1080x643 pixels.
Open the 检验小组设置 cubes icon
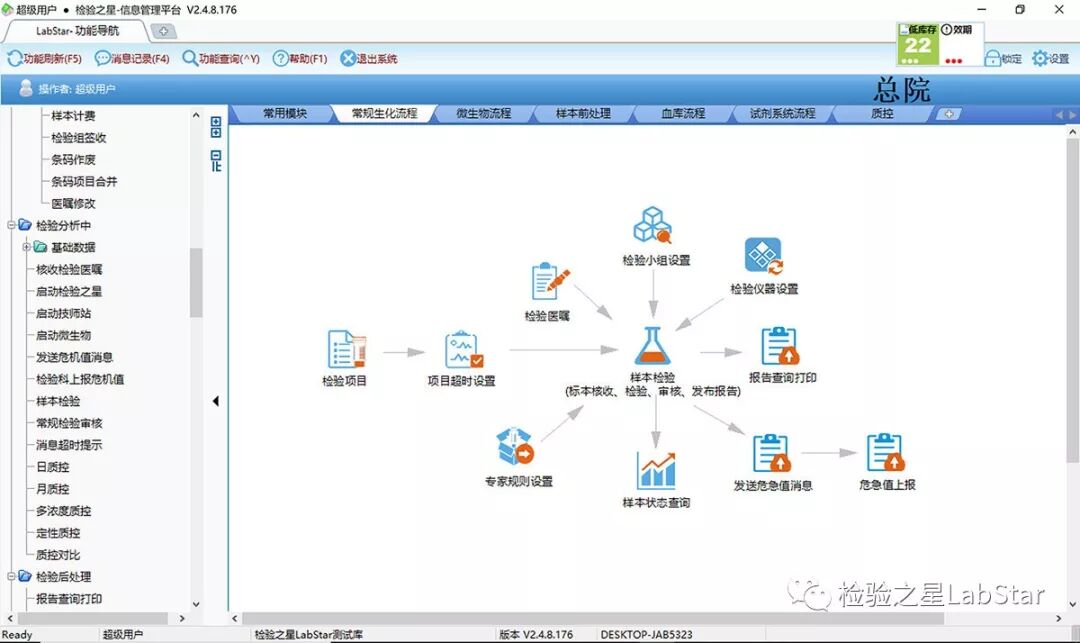(652, 225)
